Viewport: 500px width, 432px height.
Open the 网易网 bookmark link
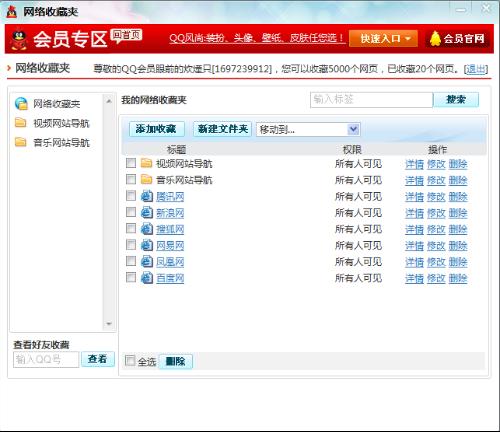tap(170, 245)
